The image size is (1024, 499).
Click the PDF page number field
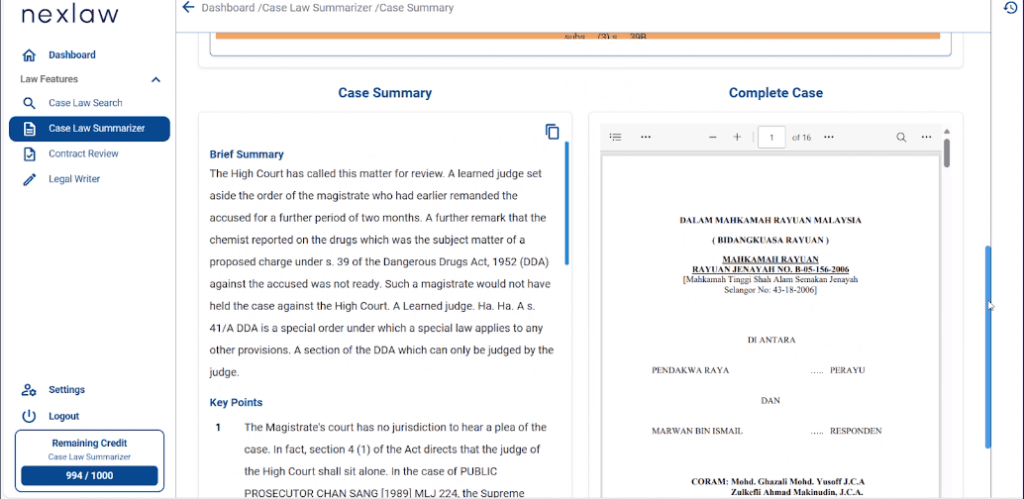tap(771, 137)
